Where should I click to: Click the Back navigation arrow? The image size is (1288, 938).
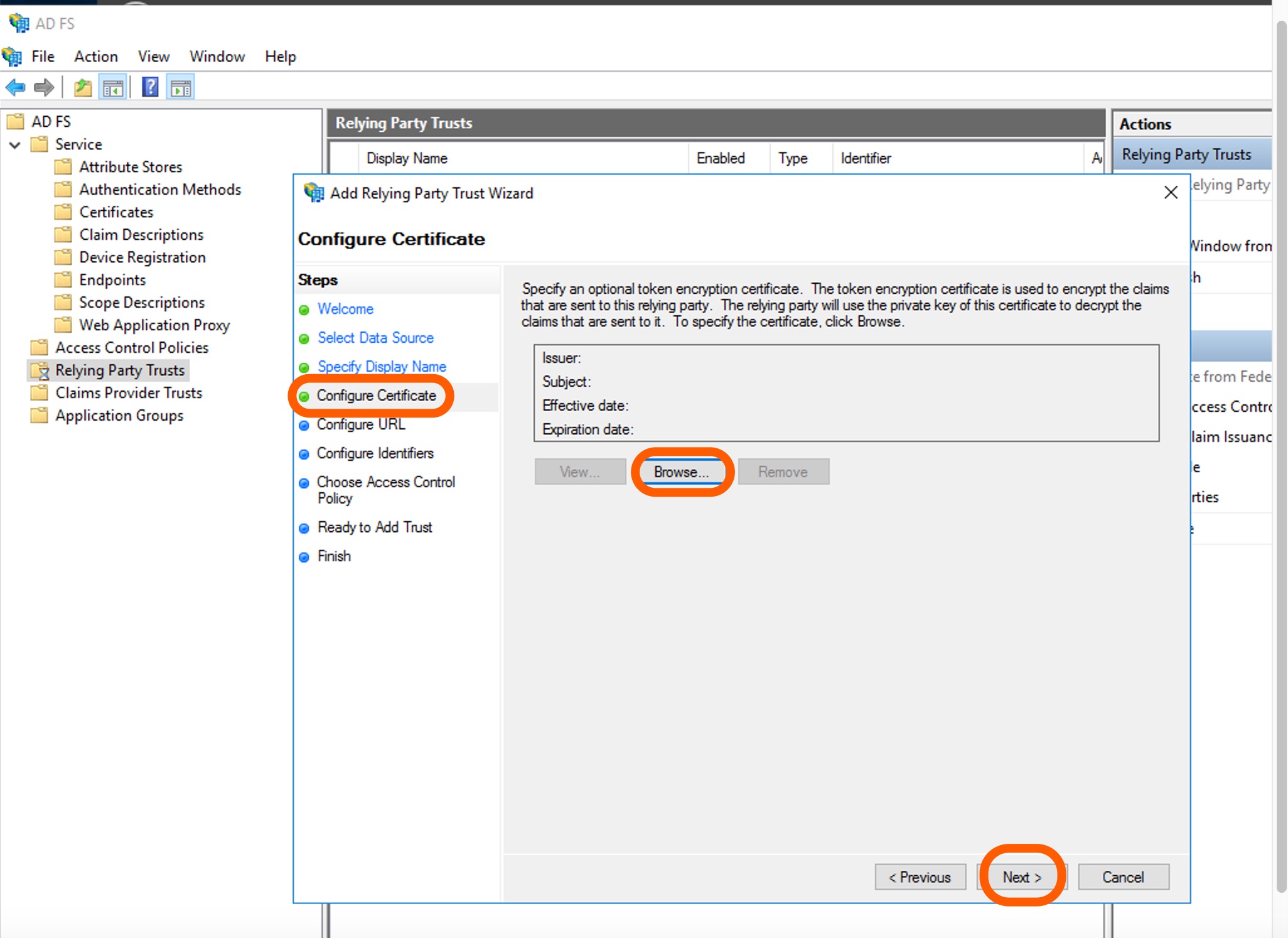[x=15, y=87]
